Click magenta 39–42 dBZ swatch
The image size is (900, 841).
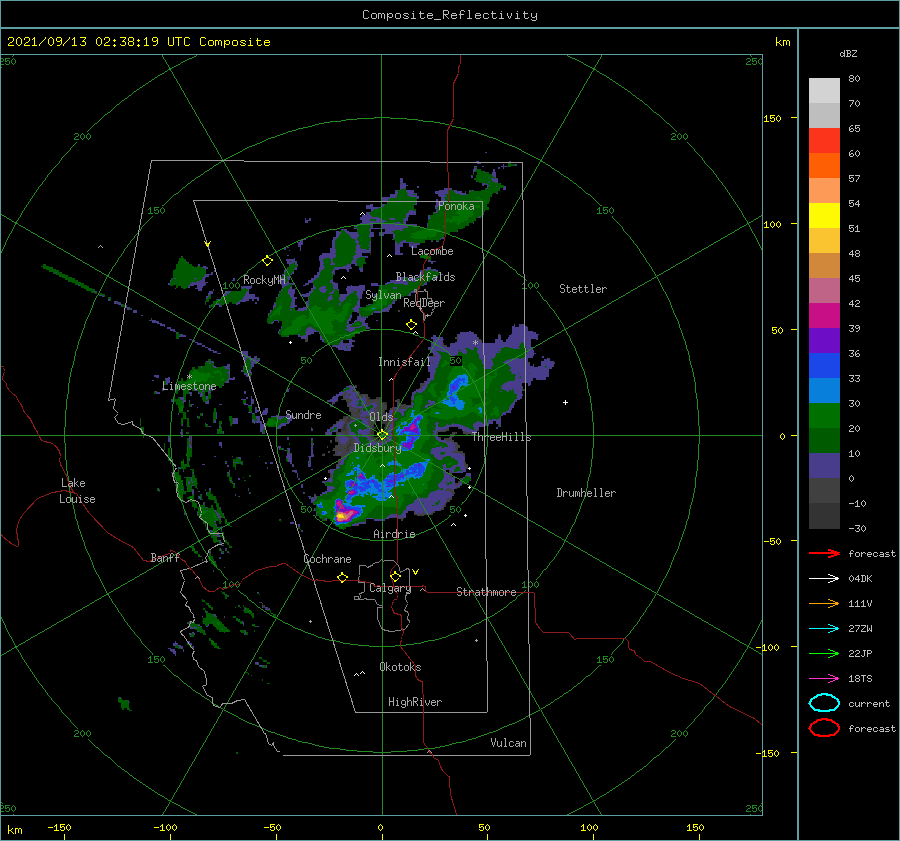(x=824, y=315)
